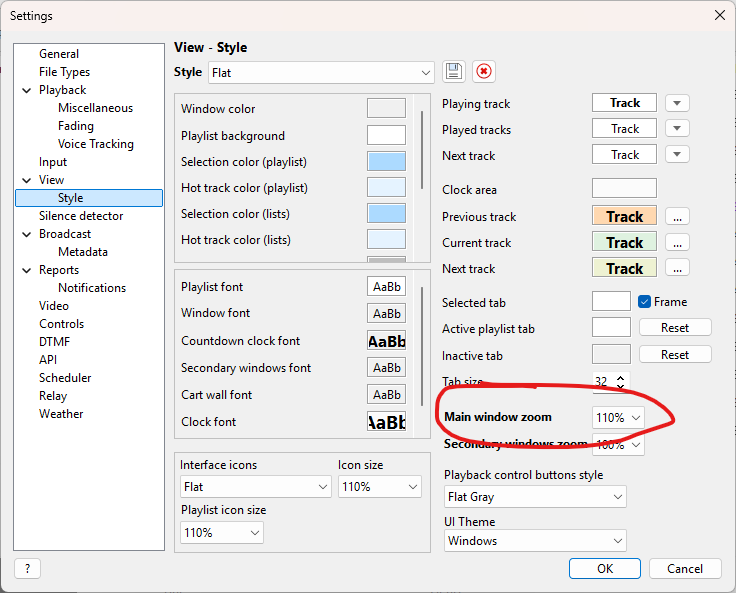Open the Main window zoom dropdown
This screenshot has width=736, height=593.
618,417
